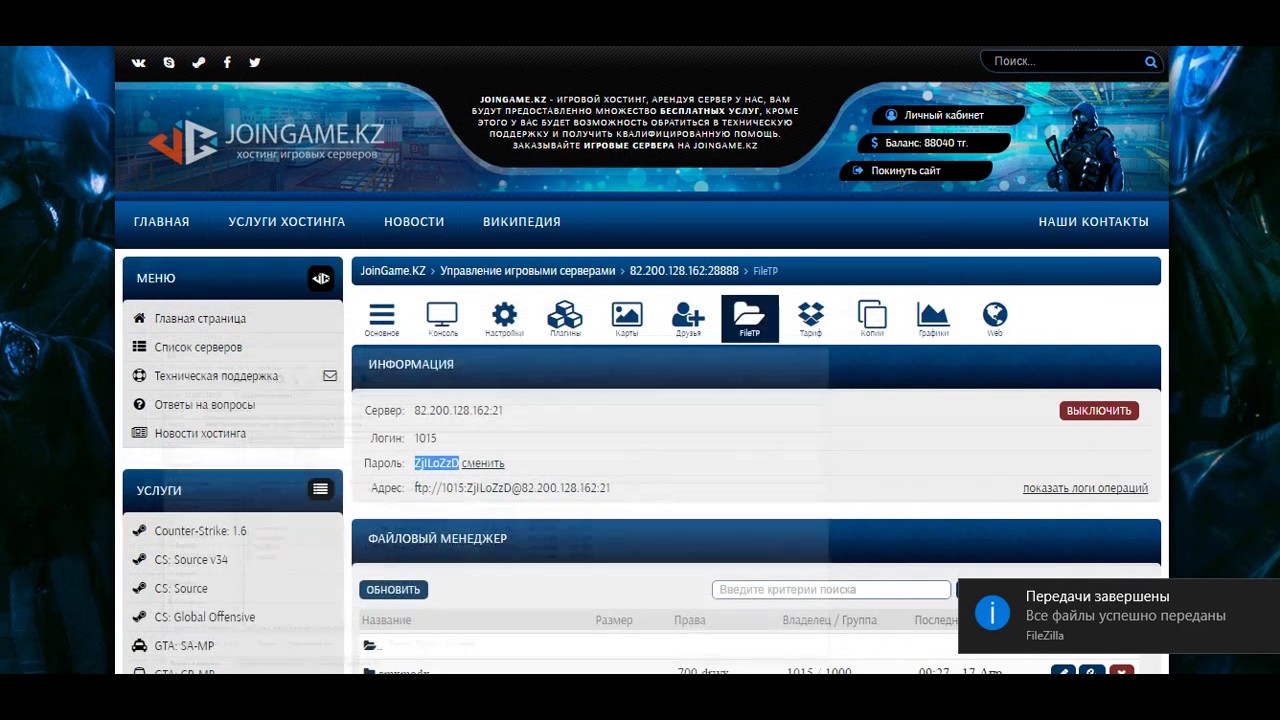Click показать логи операций link

click(x=1085, y=488)
